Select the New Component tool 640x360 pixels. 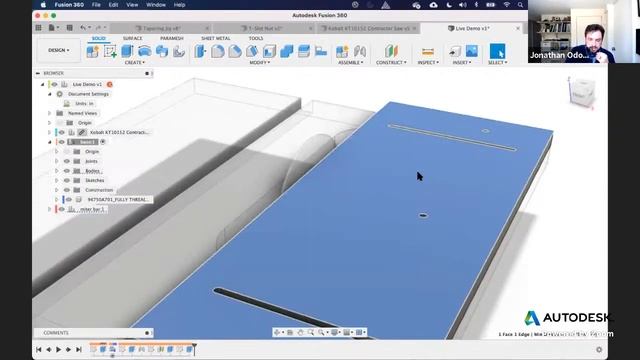click(93, 51)
